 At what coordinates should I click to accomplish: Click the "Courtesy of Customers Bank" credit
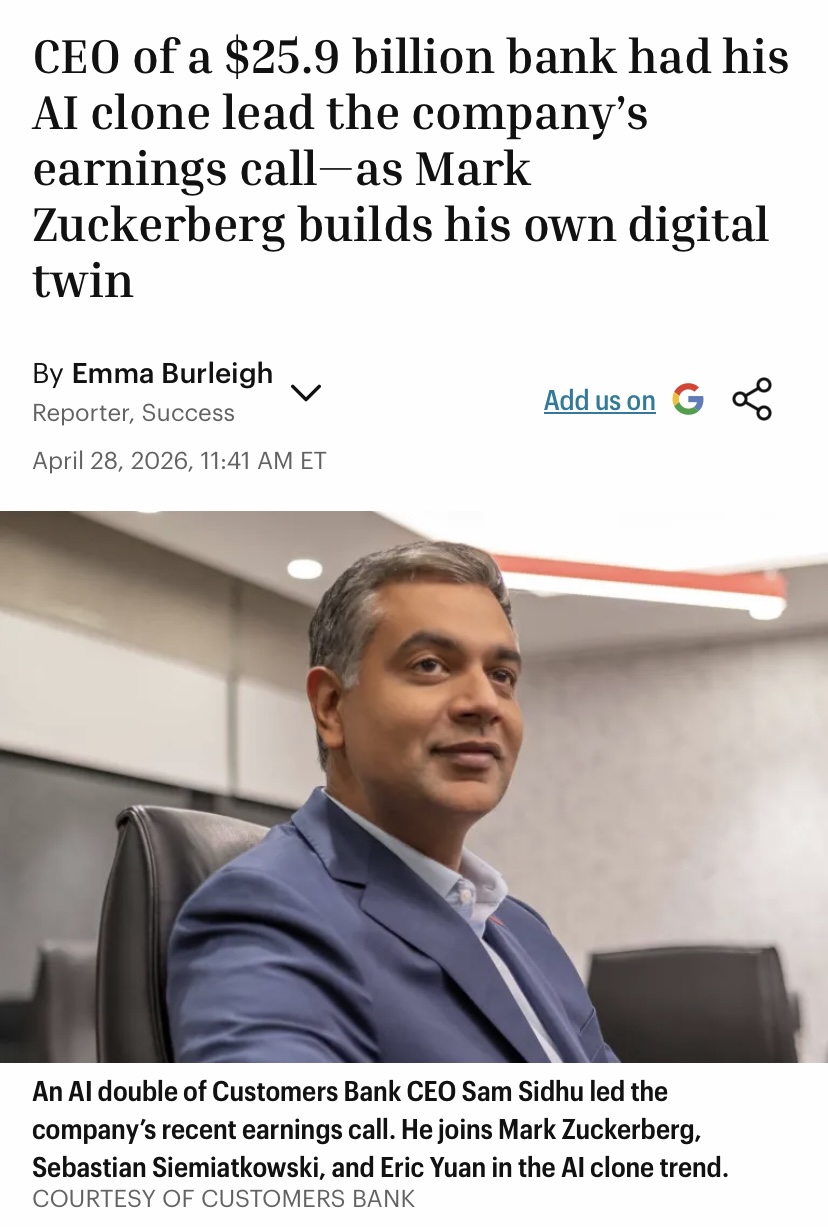point(224,1198)
